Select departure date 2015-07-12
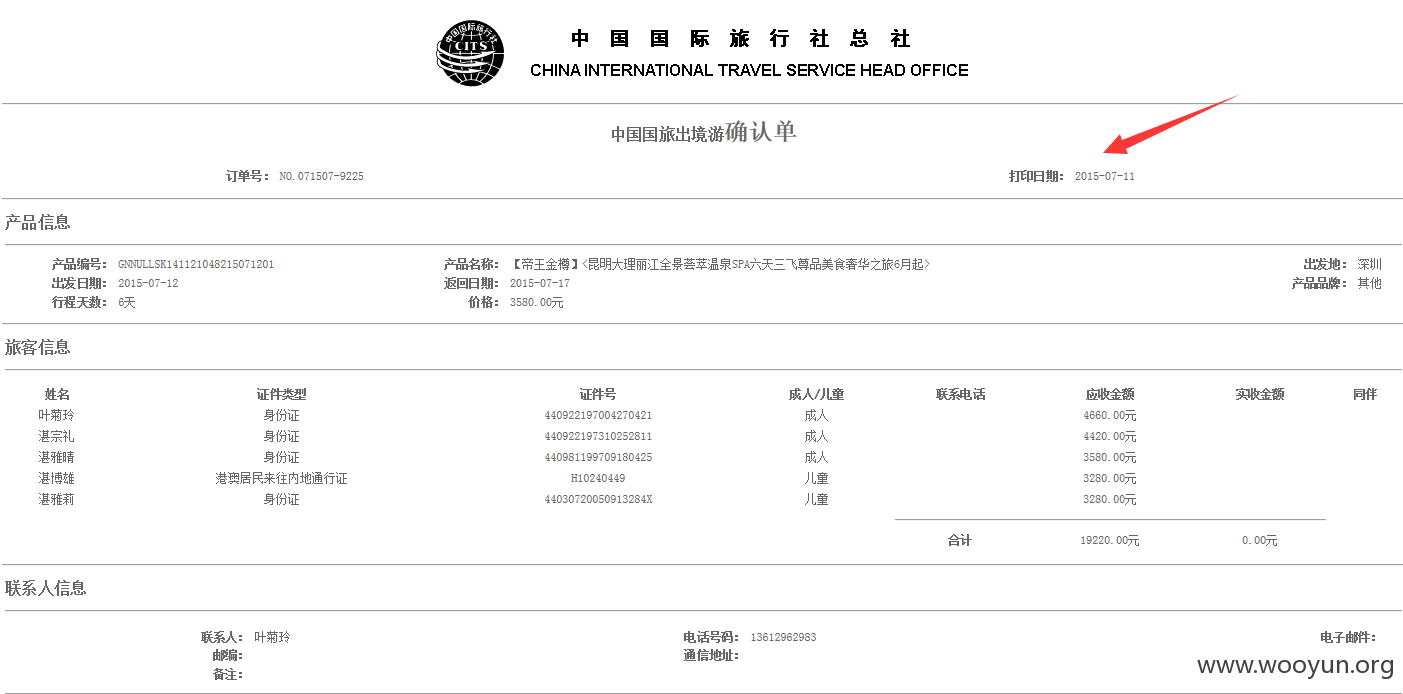 click(148, 283)
